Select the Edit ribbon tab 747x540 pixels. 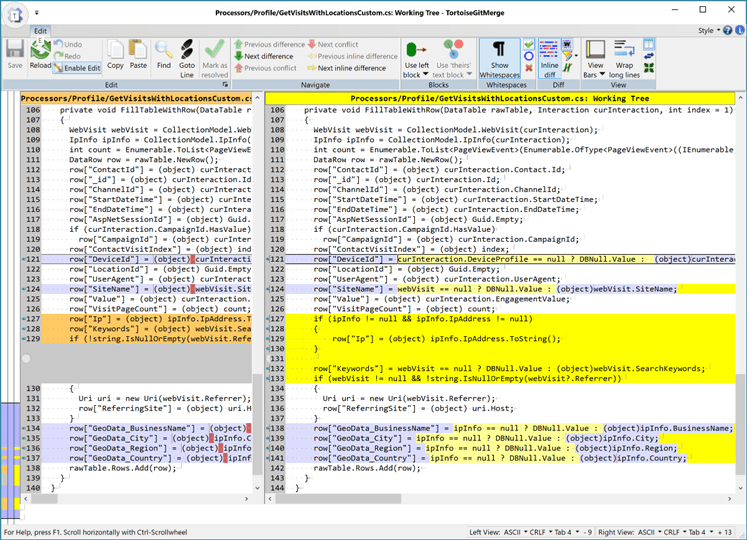tap(40, 31)
